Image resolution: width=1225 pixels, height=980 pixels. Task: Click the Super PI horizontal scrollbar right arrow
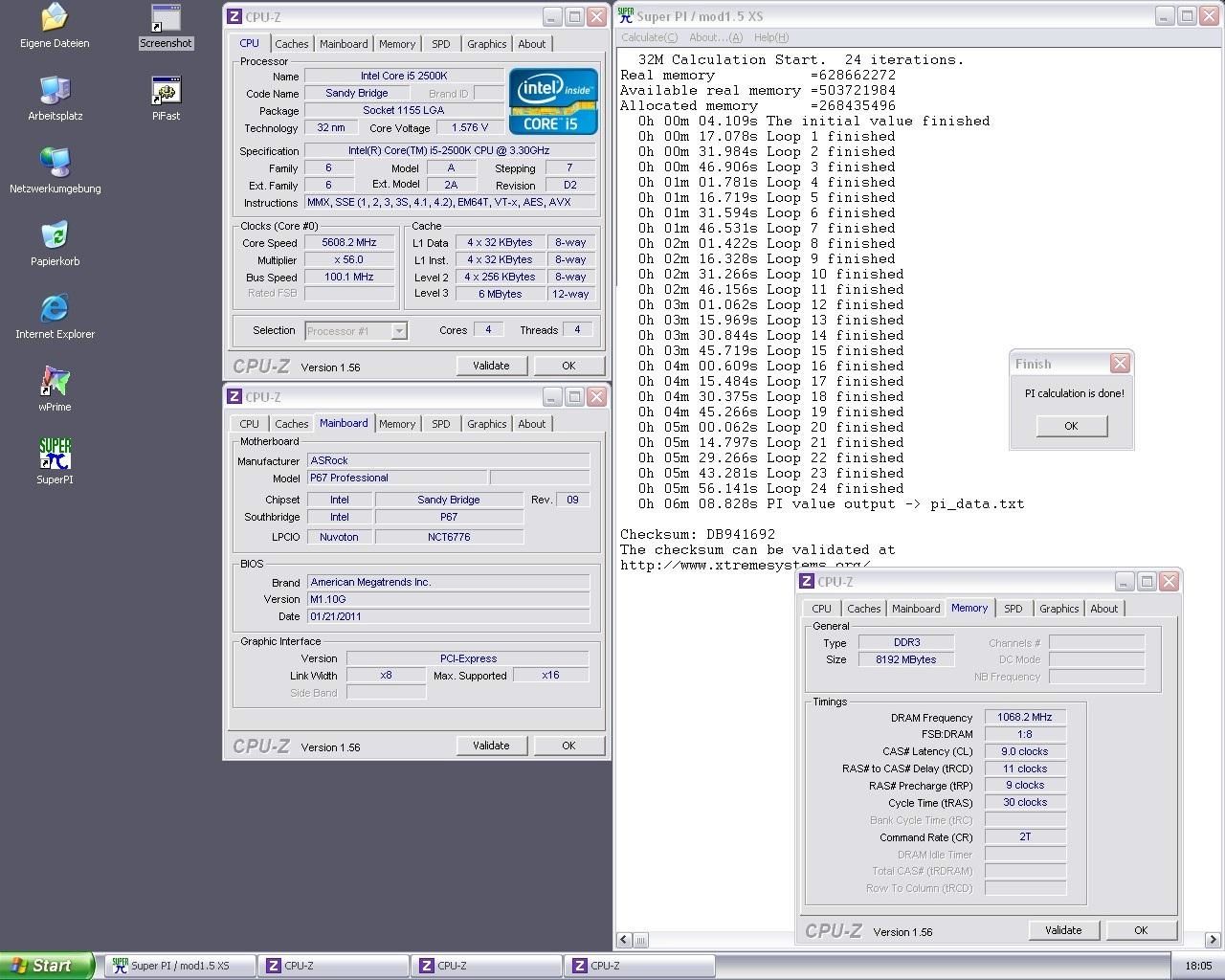click(1213, 940)
